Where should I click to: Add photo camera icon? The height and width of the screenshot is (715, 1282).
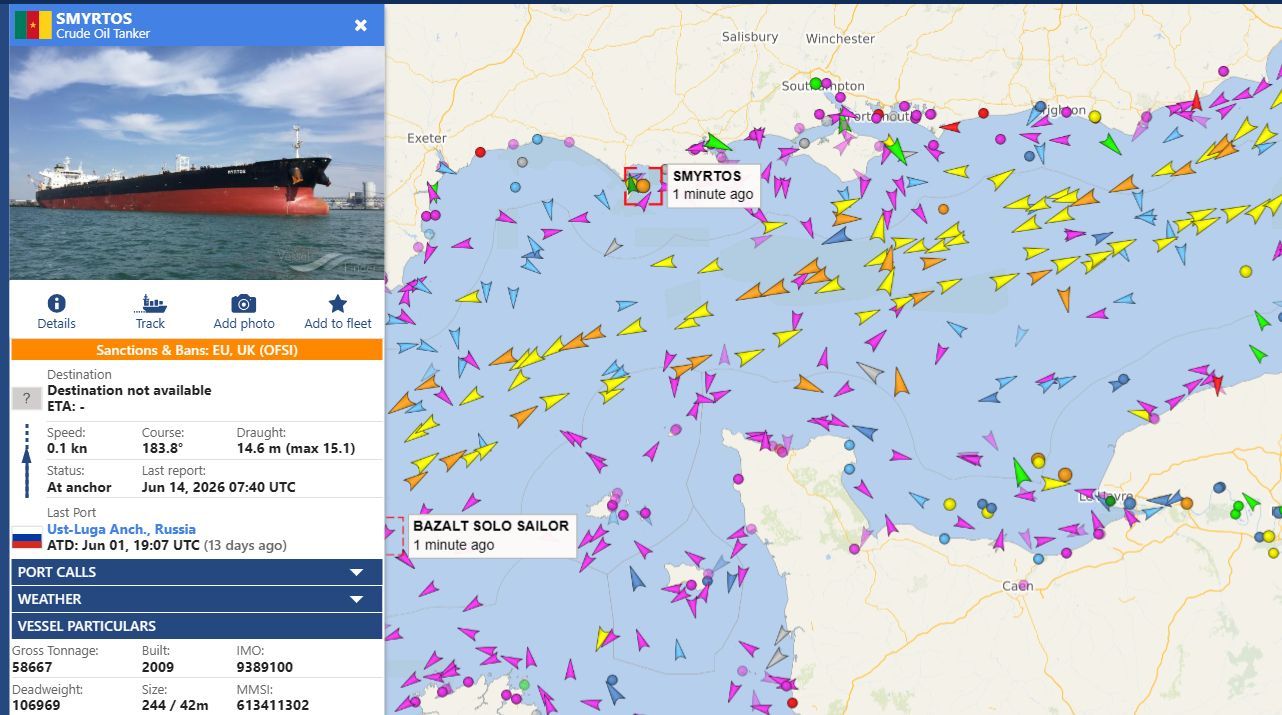(x=243, y=303)
